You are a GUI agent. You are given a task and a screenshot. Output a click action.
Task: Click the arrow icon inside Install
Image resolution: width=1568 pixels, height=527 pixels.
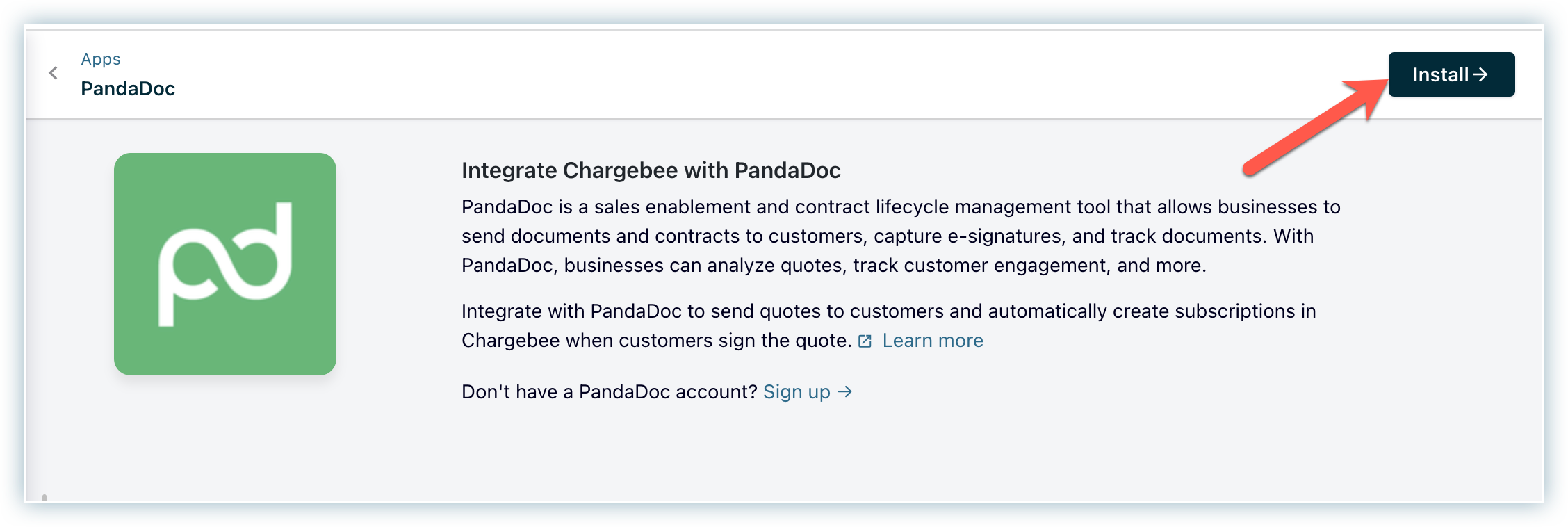(x=1480, y=74)
